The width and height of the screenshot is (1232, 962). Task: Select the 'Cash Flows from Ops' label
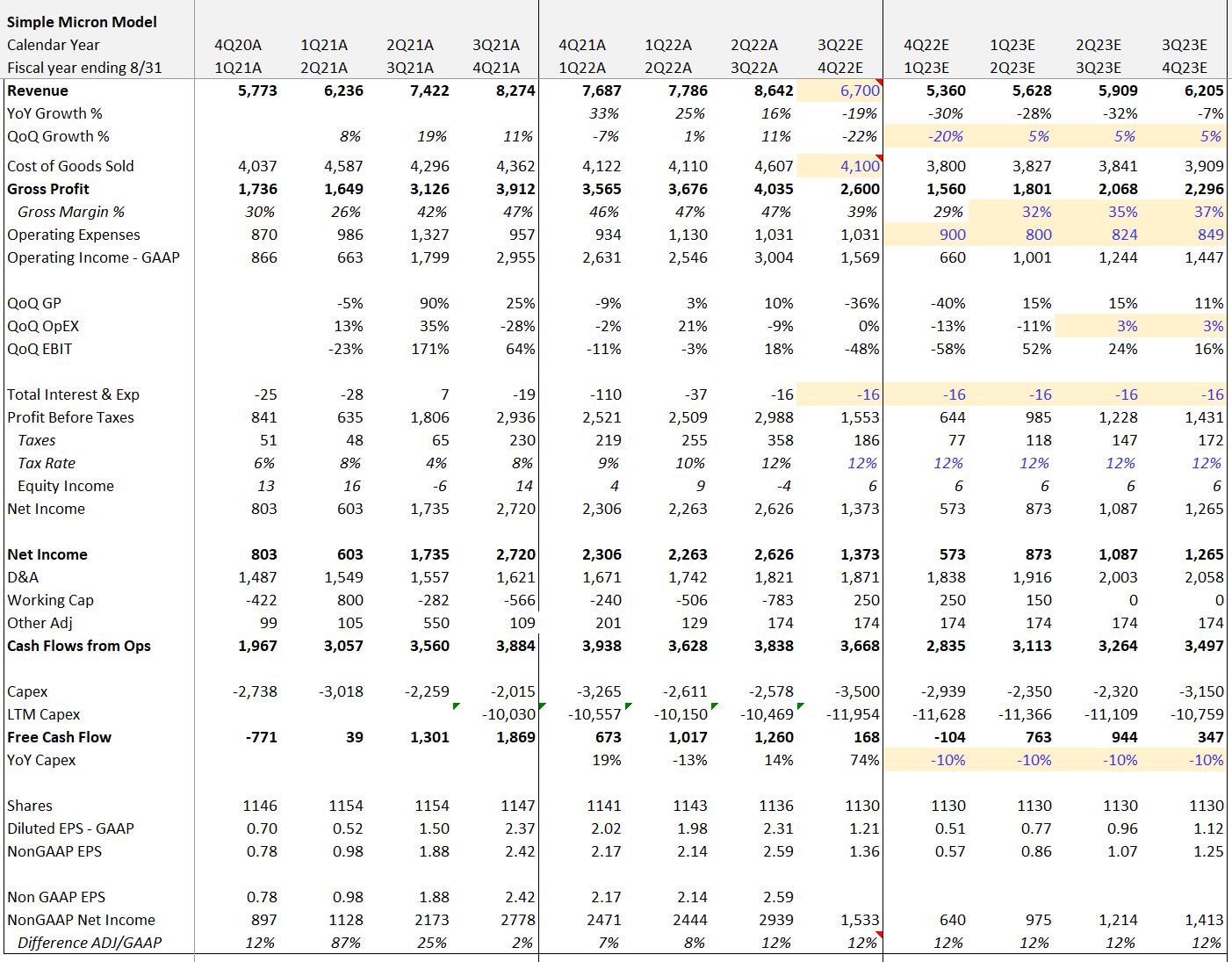[79, 646]
